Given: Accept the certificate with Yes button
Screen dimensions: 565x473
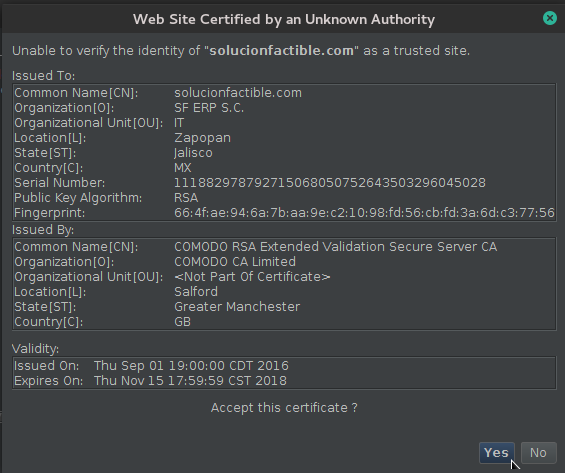Looking at the screenshot, I should [497, 452].
